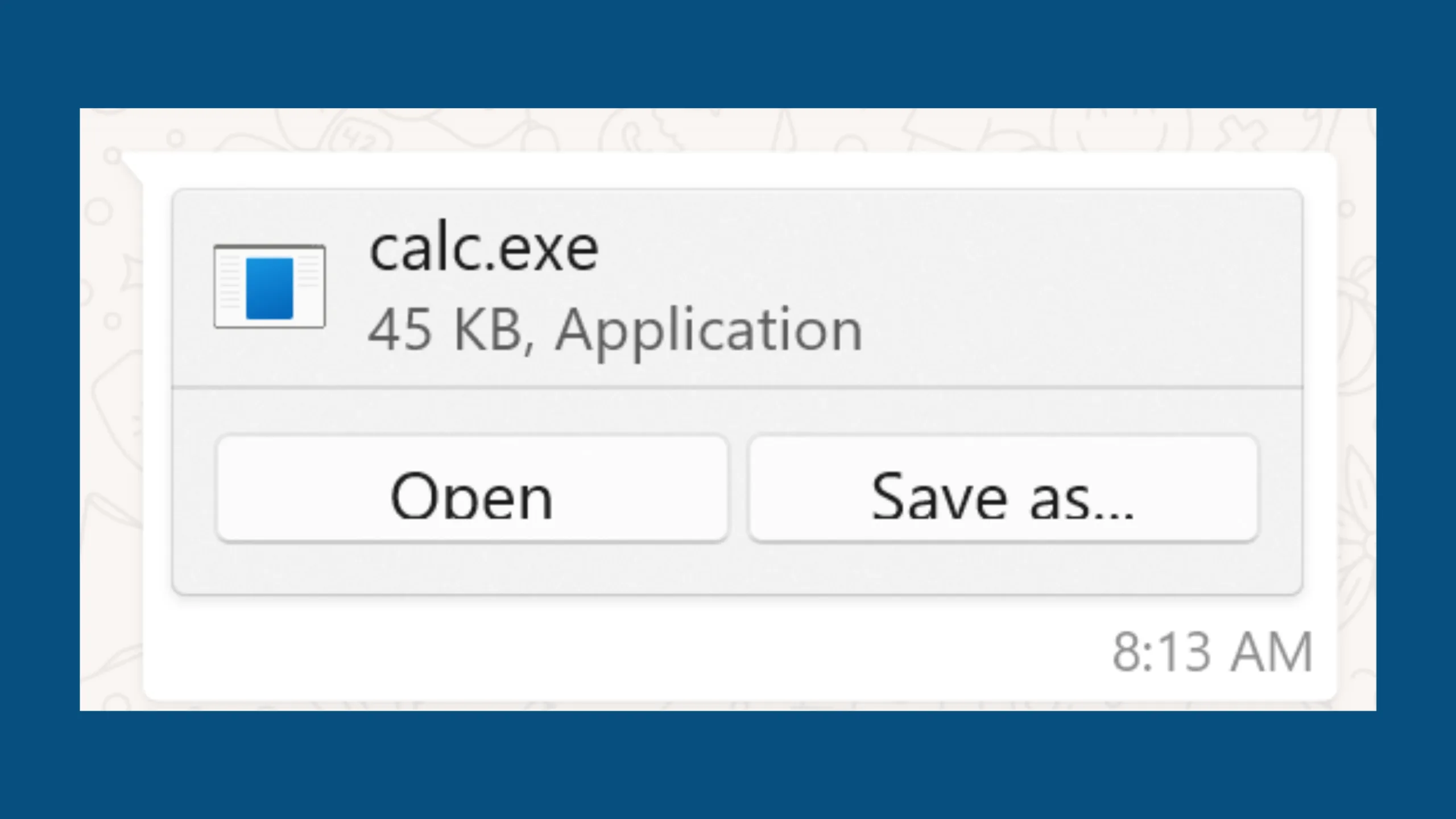Click the calc.exe application file icon
1456x819 pixels.
[x=270, y=287]
